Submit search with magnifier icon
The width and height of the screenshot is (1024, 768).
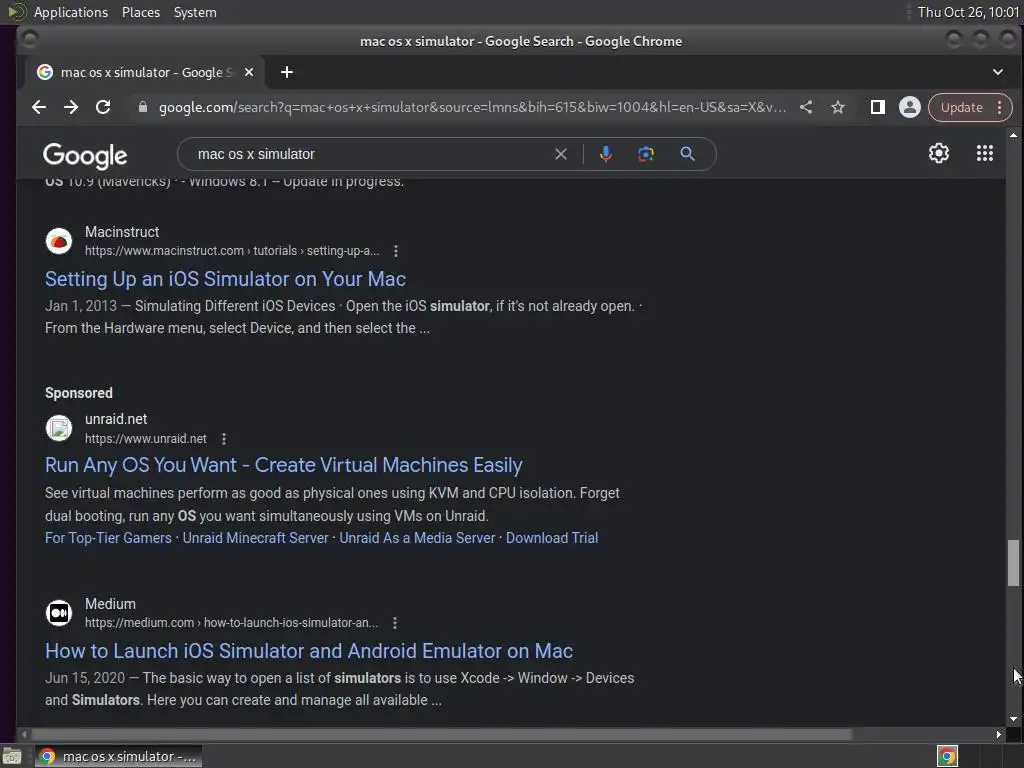(687, 154)
